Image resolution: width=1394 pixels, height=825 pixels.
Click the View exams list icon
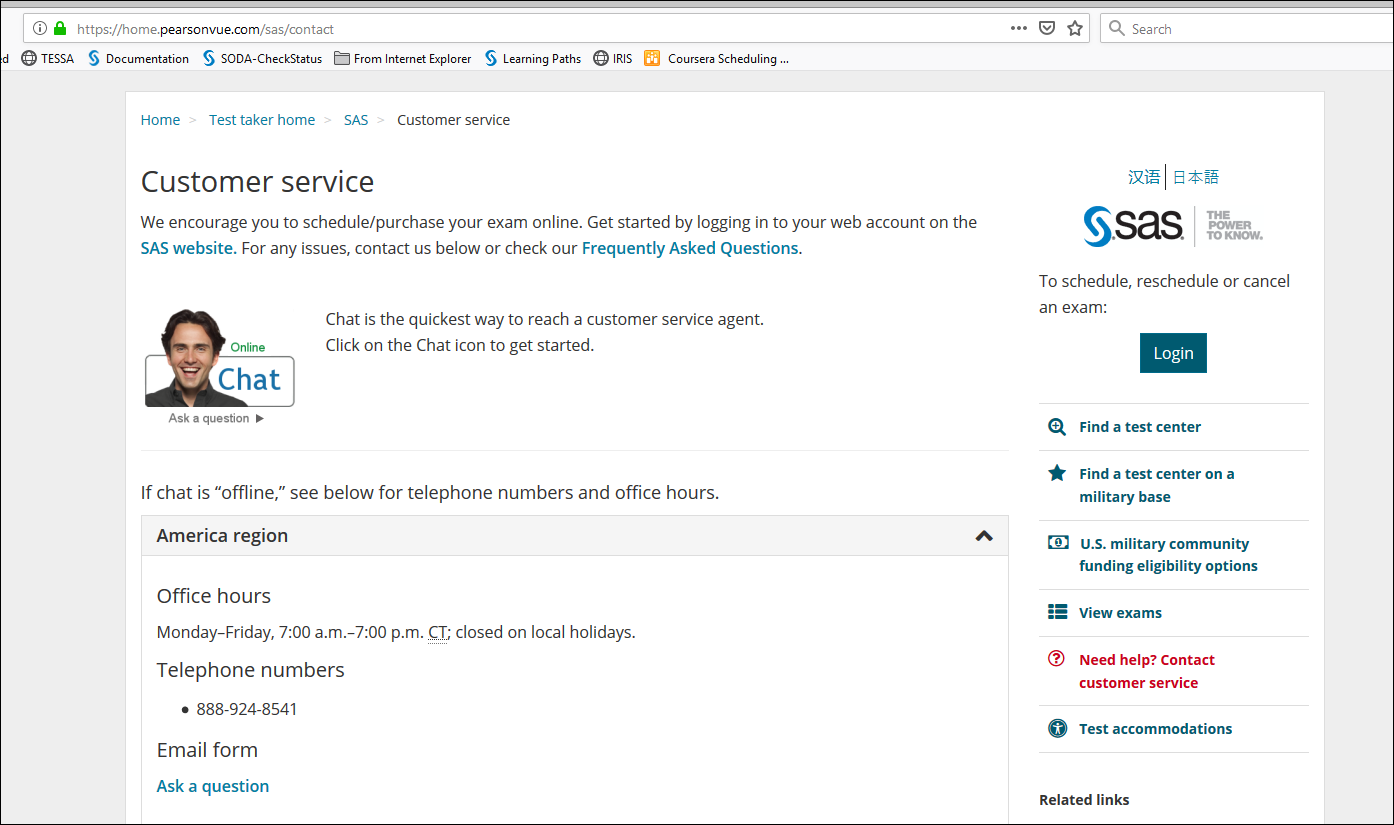1057,611
